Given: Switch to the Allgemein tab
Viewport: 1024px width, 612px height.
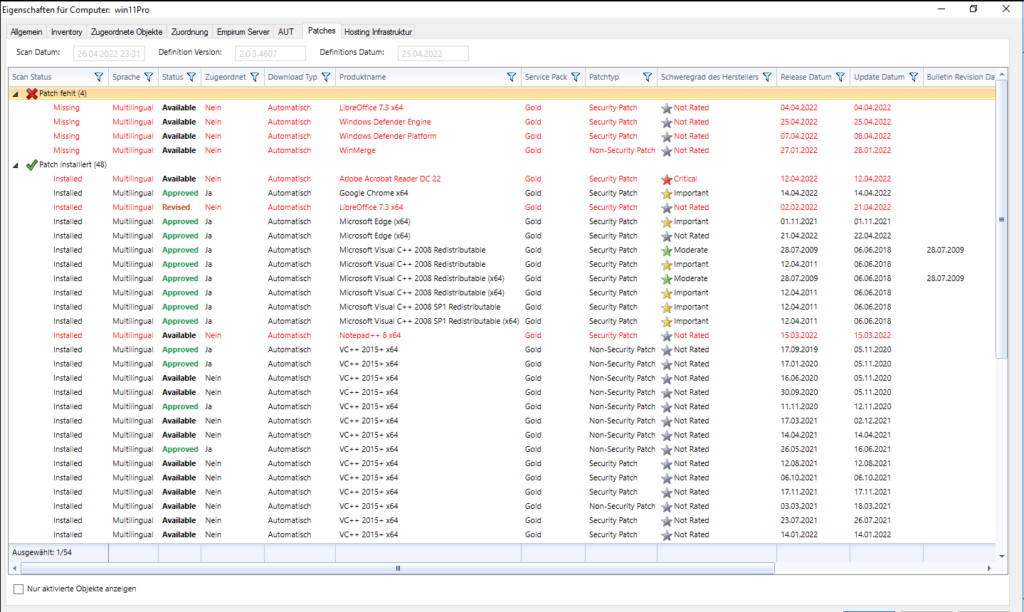Looking at the screenshot, I should [26, 32].
